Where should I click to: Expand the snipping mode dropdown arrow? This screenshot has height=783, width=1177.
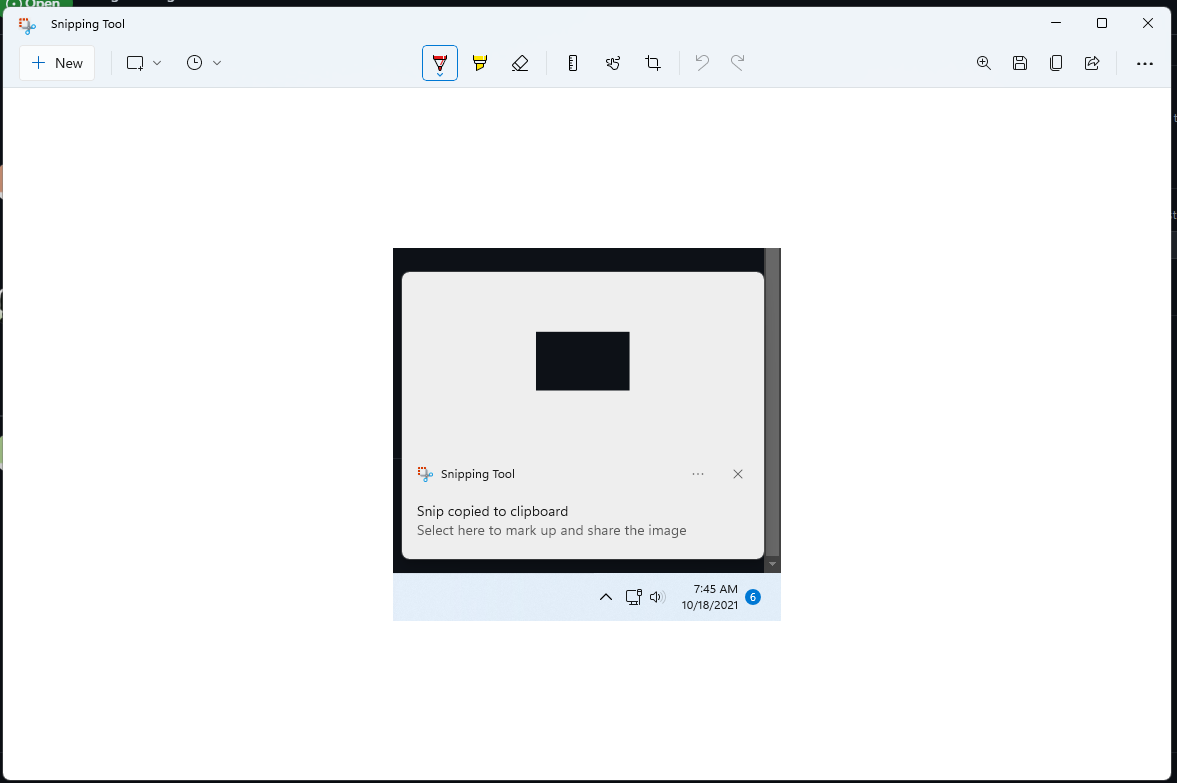tap(157, 63)
